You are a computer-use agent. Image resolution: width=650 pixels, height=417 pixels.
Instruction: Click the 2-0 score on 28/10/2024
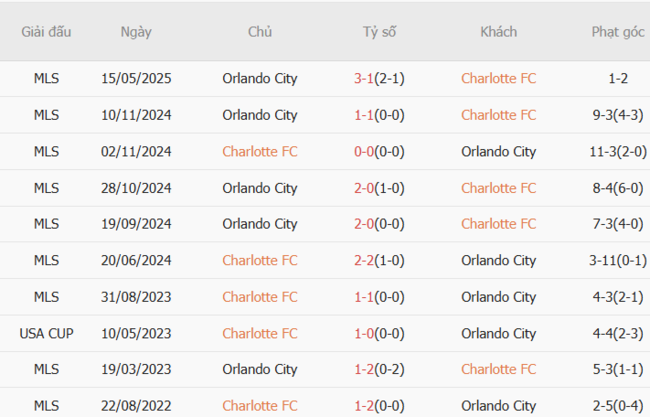click(x=365, y=188)
